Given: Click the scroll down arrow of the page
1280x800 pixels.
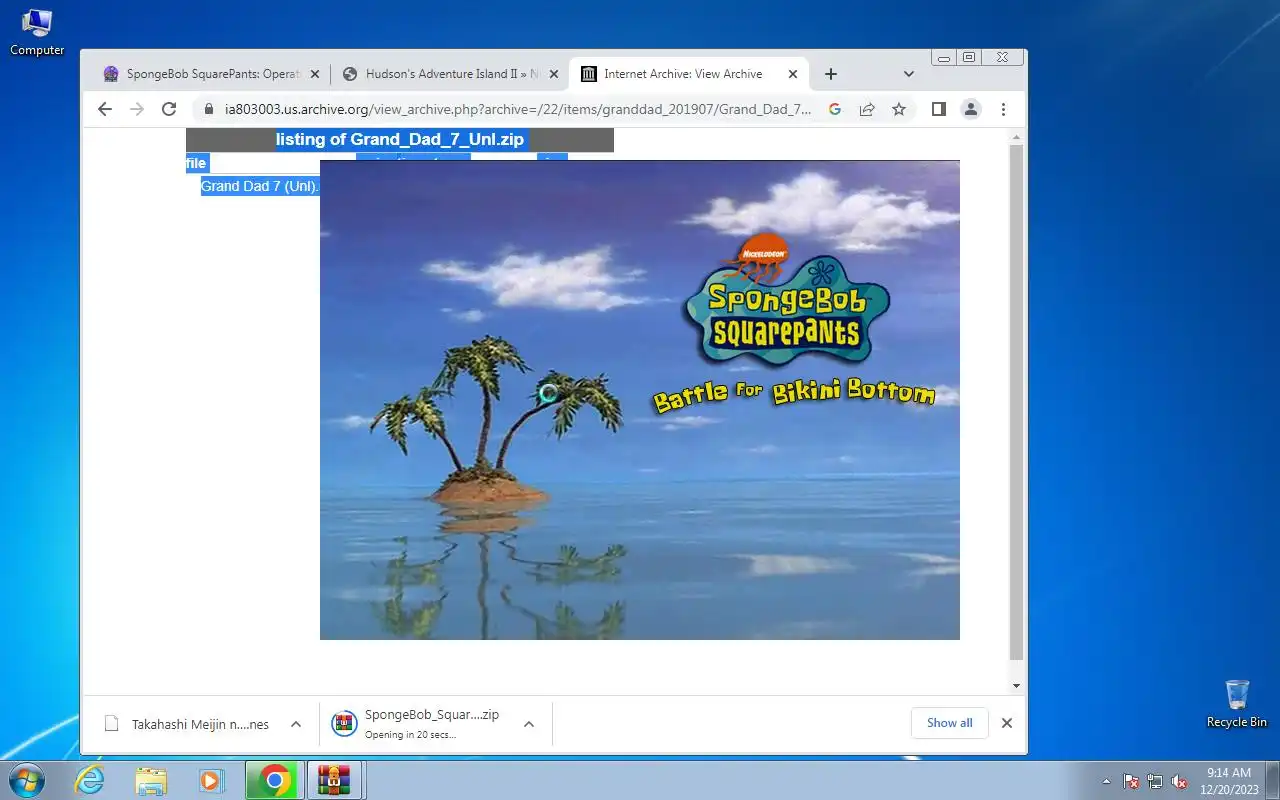Looking at the screenshot, I should coord(1016,686).
